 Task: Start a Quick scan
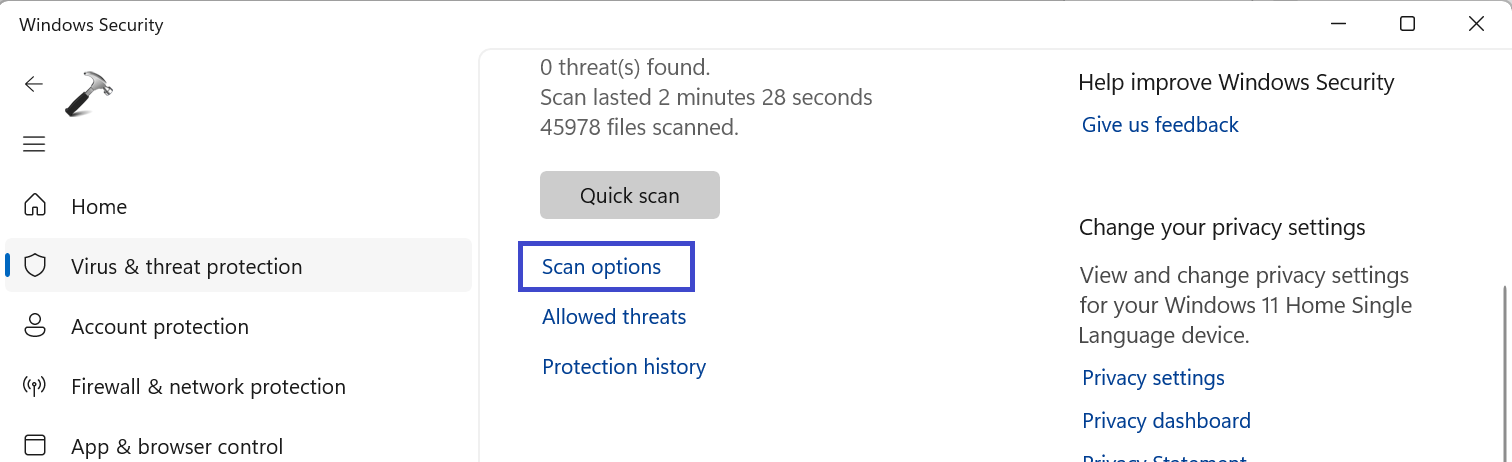pos(629,195)
